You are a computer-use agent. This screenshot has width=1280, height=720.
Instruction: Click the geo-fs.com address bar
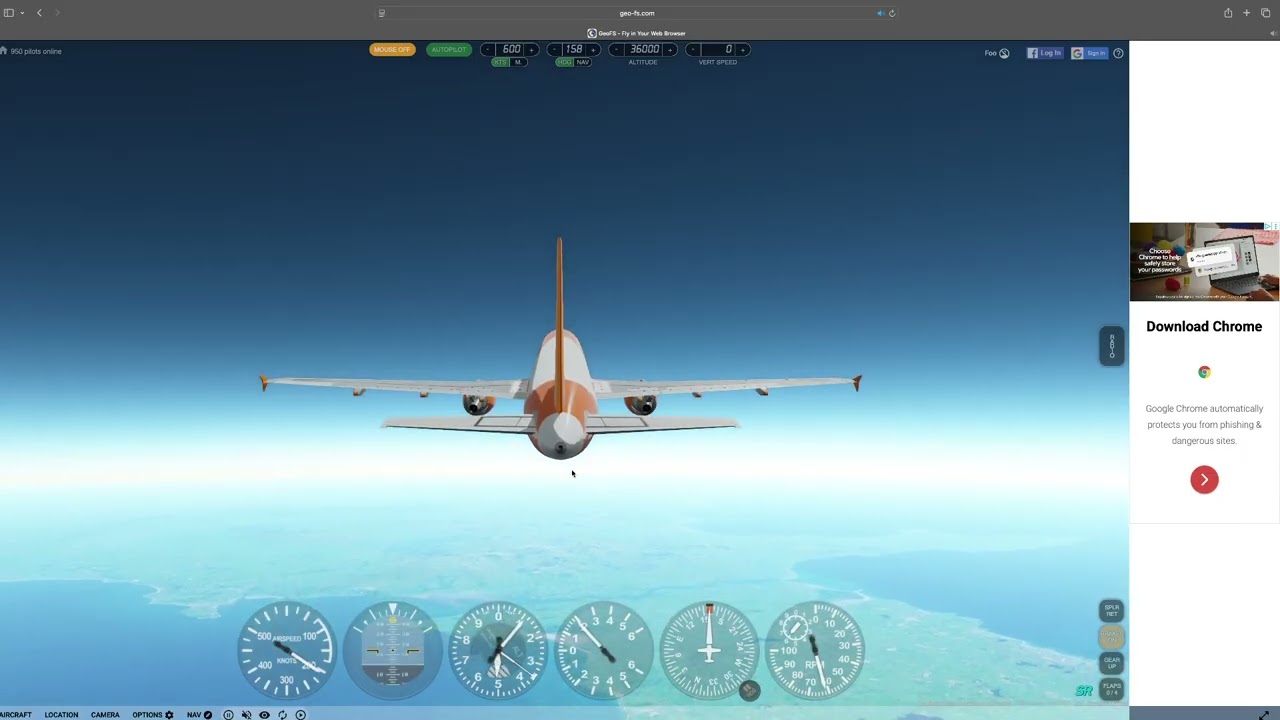point(637,13)
